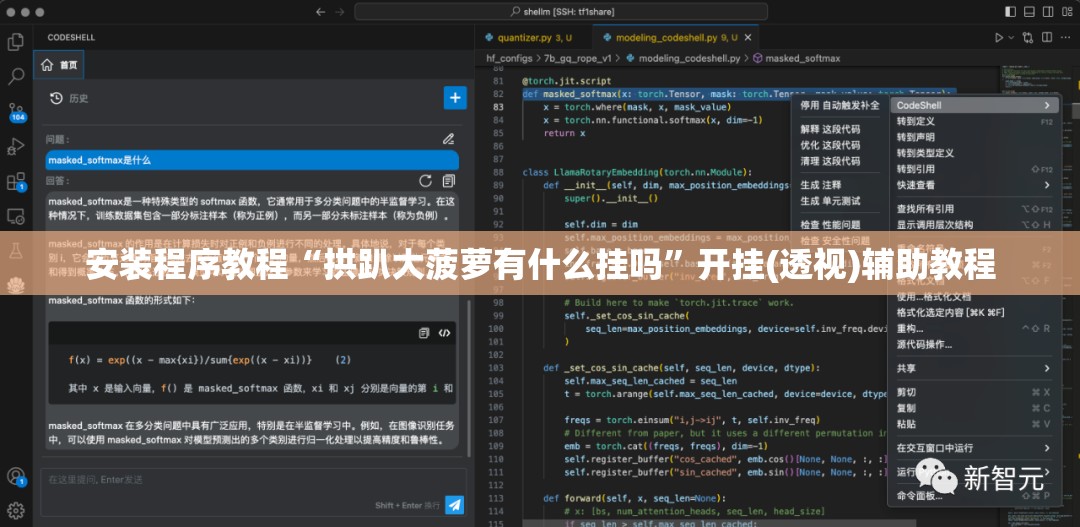Open 7b_gq_rope_v1 breadcrumb folder
Image resolution: width=1080 pixels, height=527 pixels.
coord(578,58)
